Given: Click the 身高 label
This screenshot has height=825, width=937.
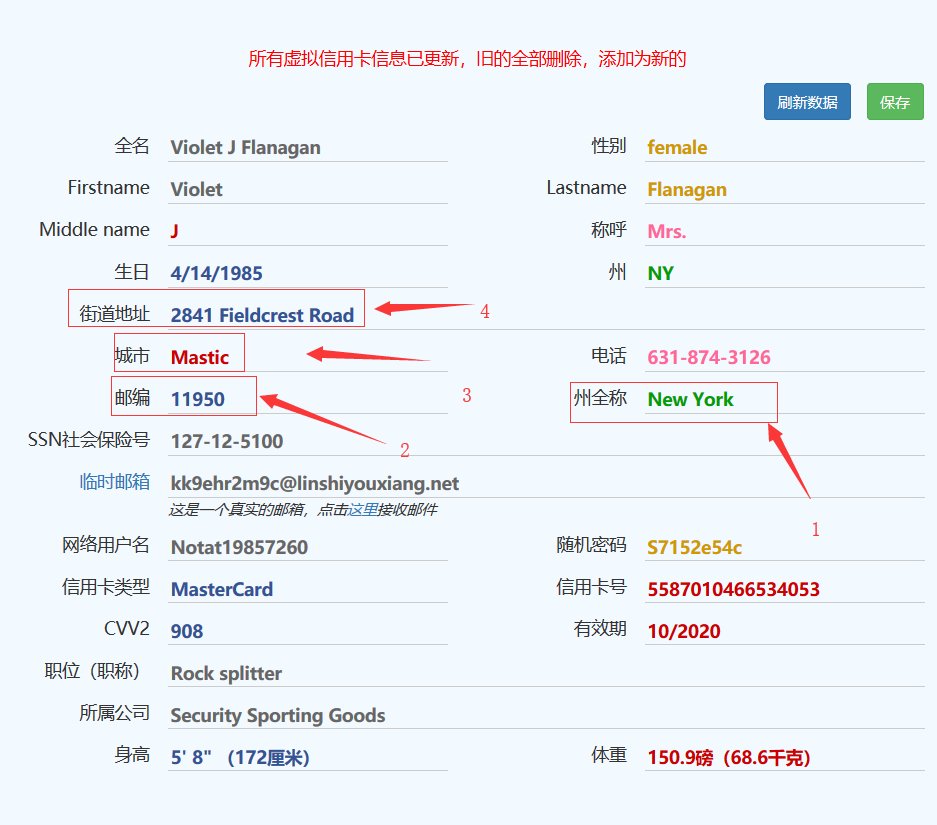Looking at the screenshot, I should pos(132,755).
